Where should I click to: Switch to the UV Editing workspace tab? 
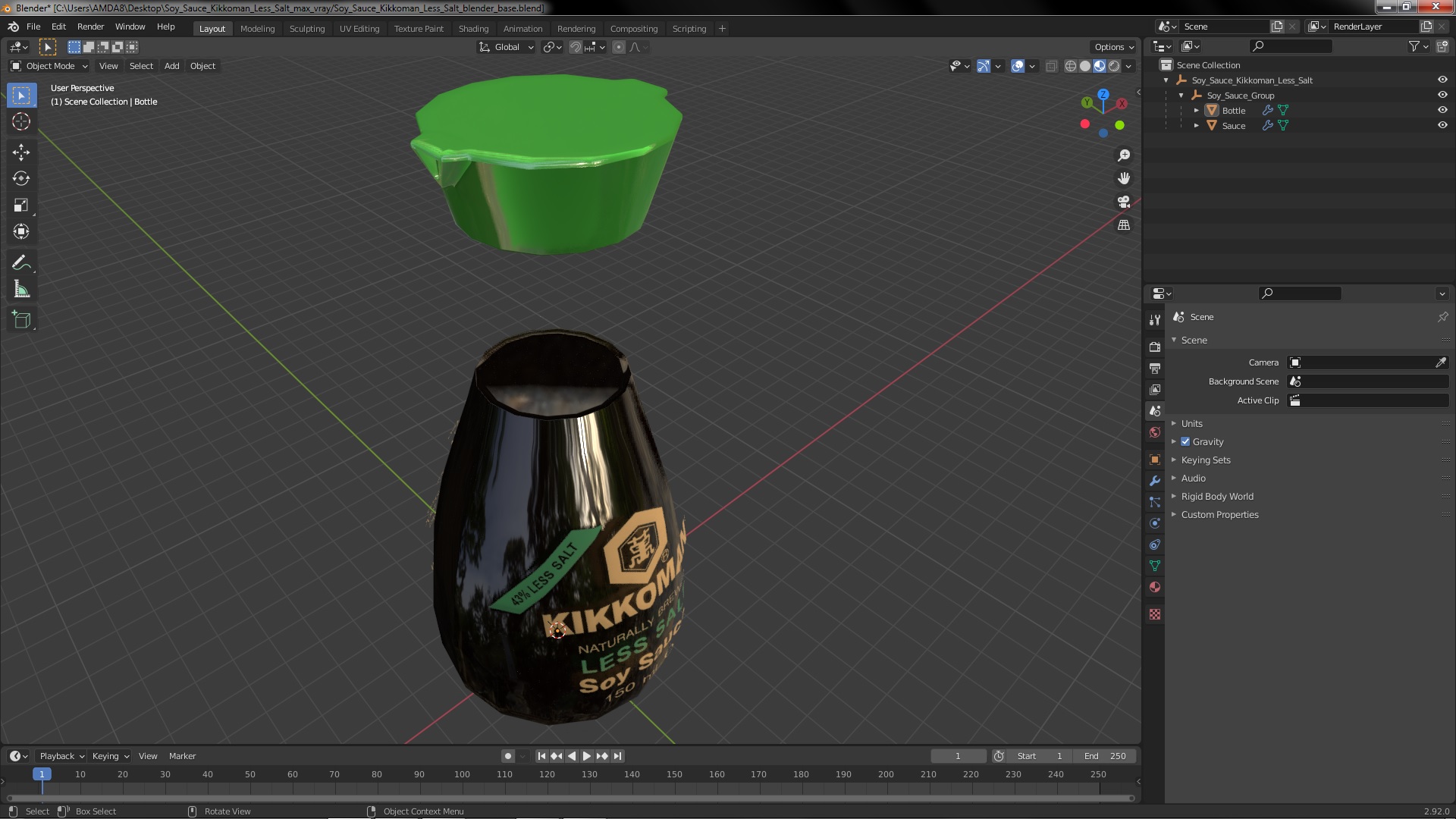[359, 29]
